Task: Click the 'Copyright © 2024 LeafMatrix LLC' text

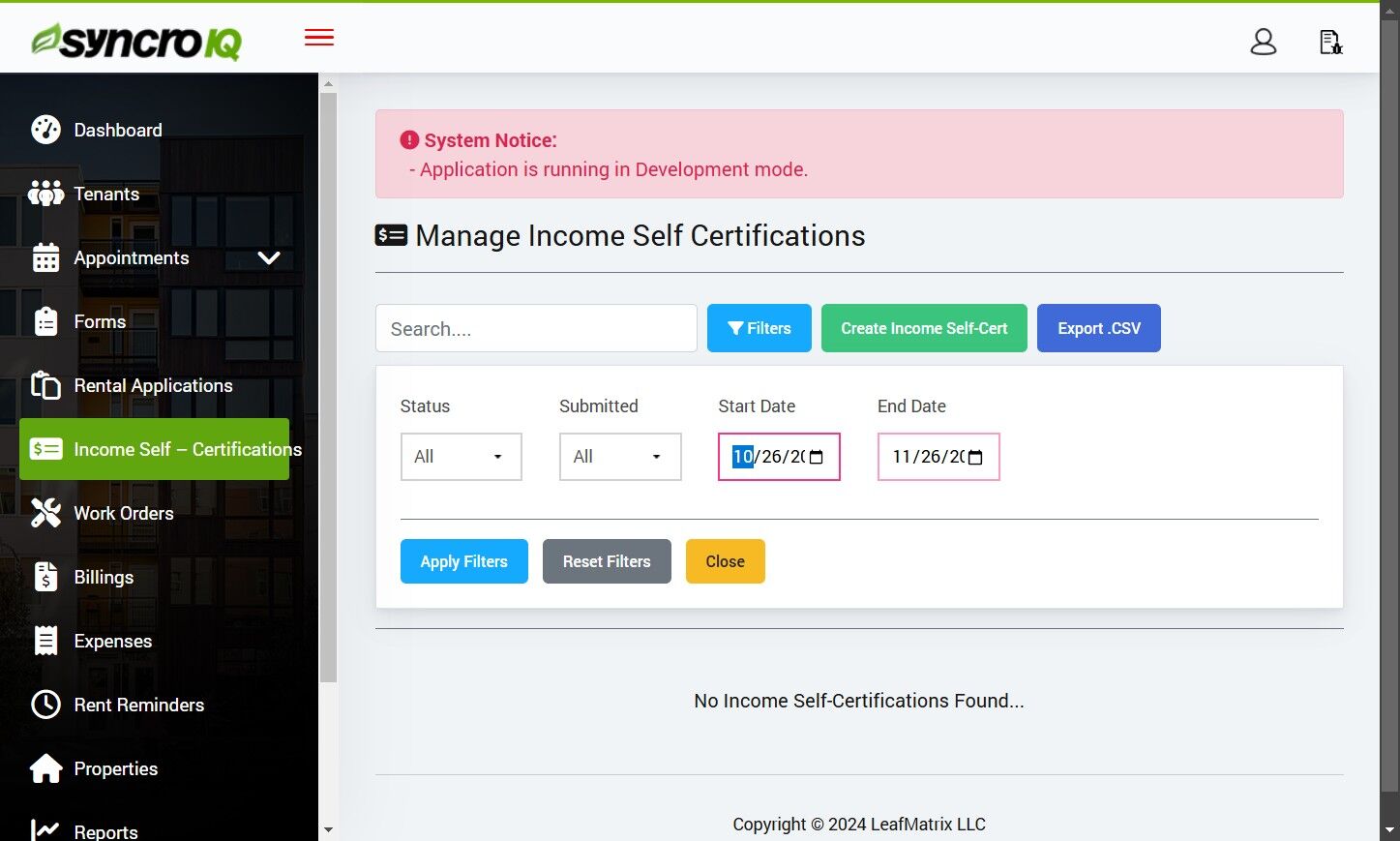Action: [859, 825]
